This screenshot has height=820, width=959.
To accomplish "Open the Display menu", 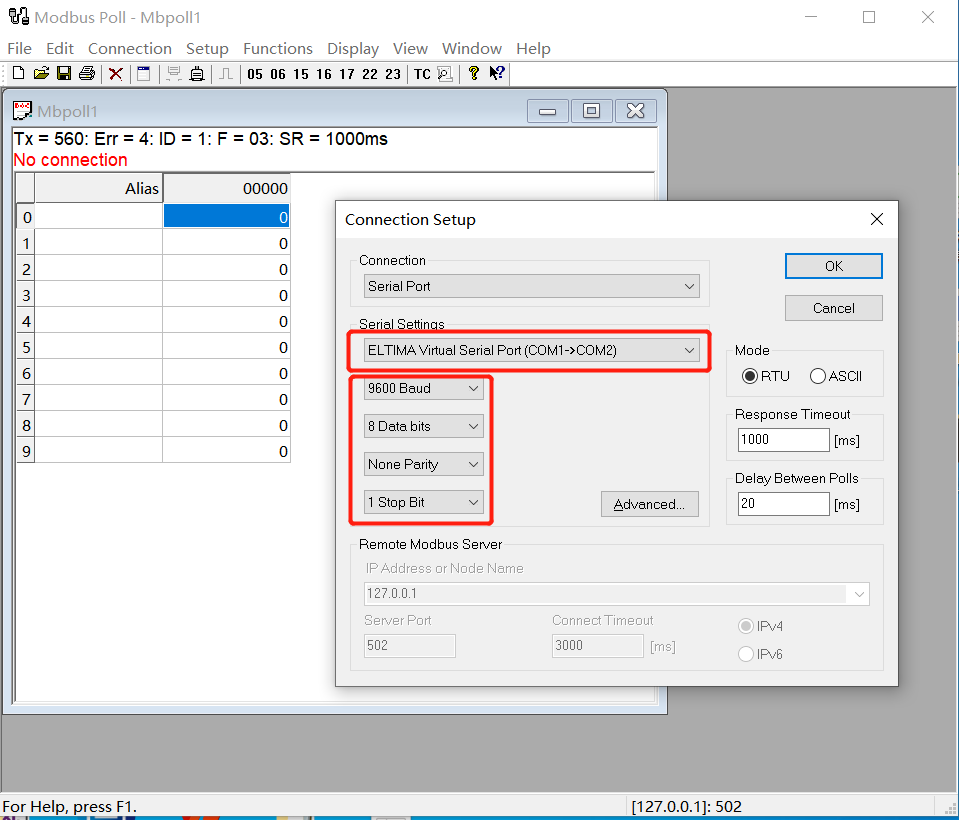I will coord(353,48).
